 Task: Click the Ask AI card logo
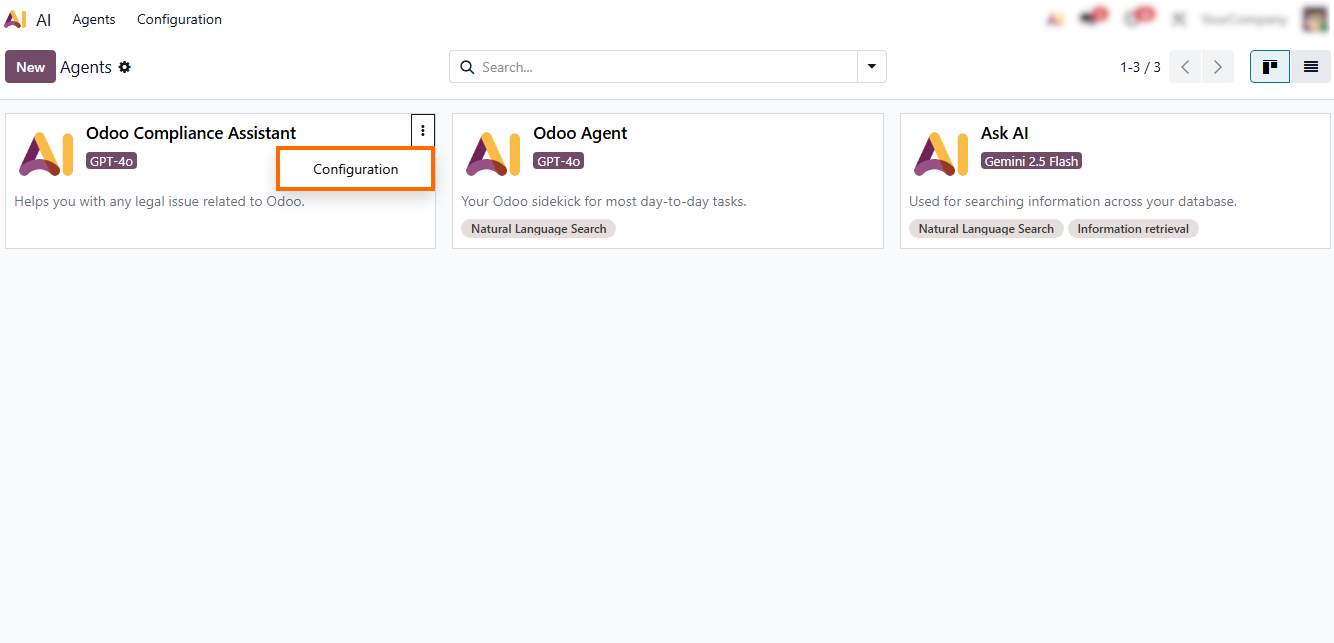pos(941,153)
